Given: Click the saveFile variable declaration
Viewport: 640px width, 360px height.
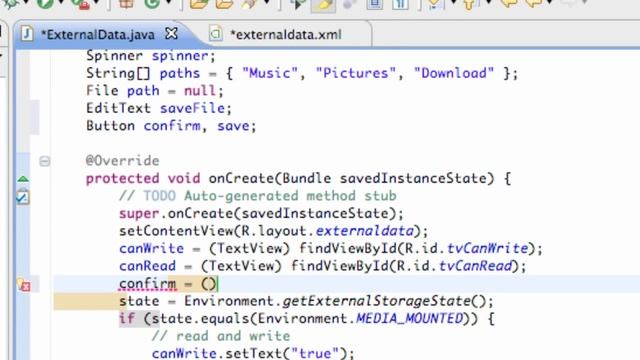Looking at the screenshot, I should coord(192,109).
